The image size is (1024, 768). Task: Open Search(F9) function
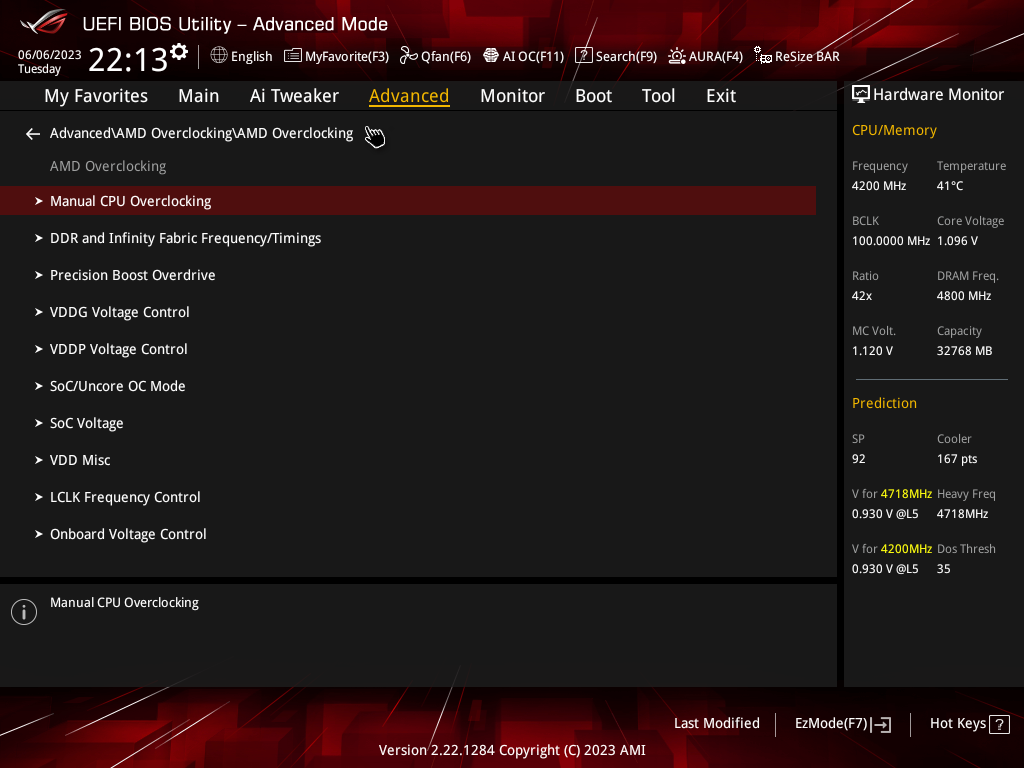coord(626,56)
